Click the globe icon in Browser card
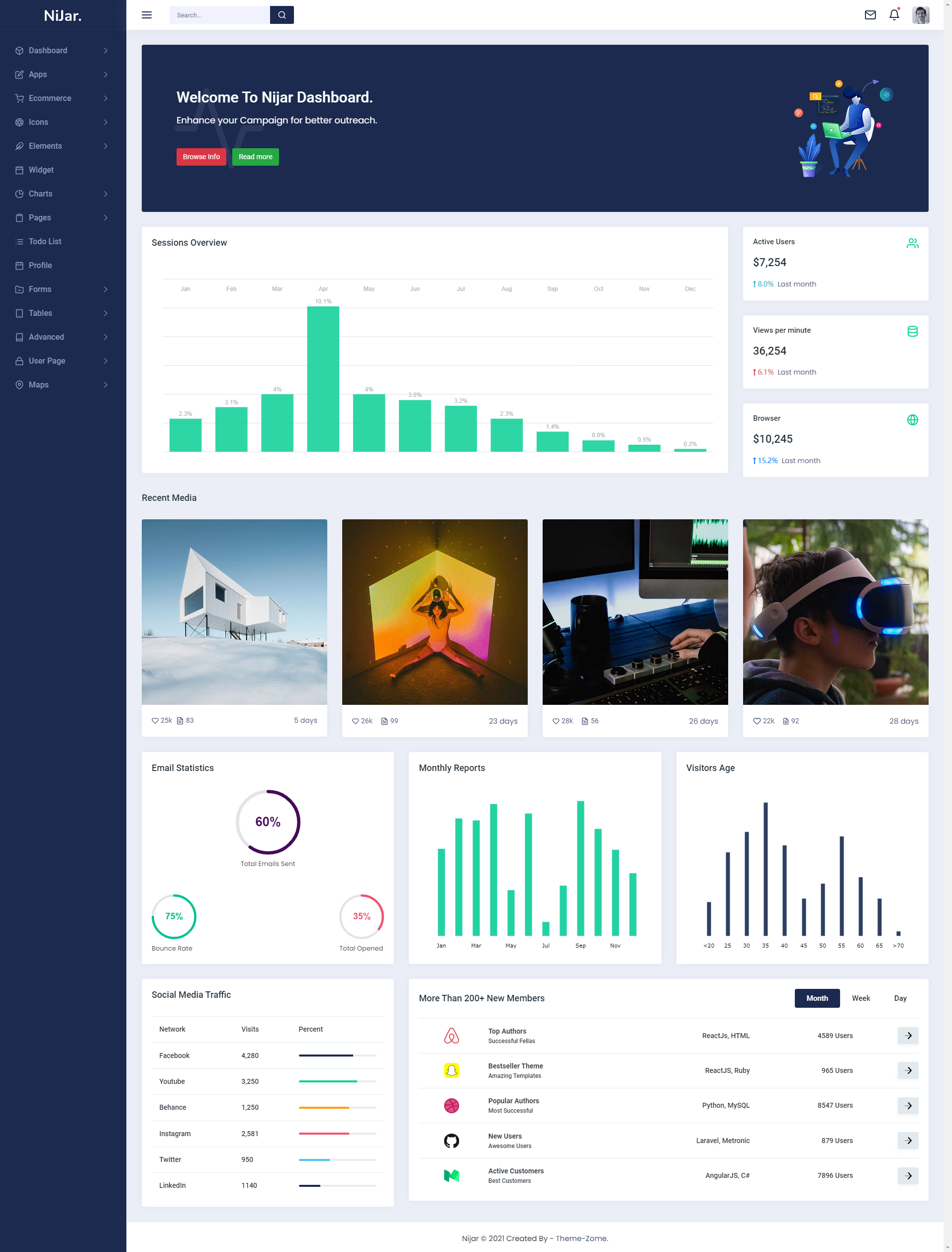Viewport: 952px width, 1252px height. coord(912,420)
